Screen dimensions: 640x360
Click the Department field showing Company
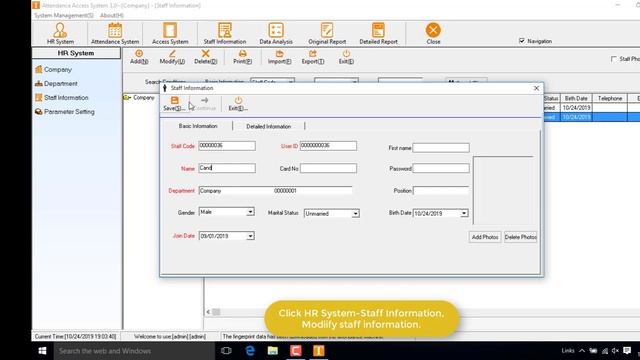(275, 191)
